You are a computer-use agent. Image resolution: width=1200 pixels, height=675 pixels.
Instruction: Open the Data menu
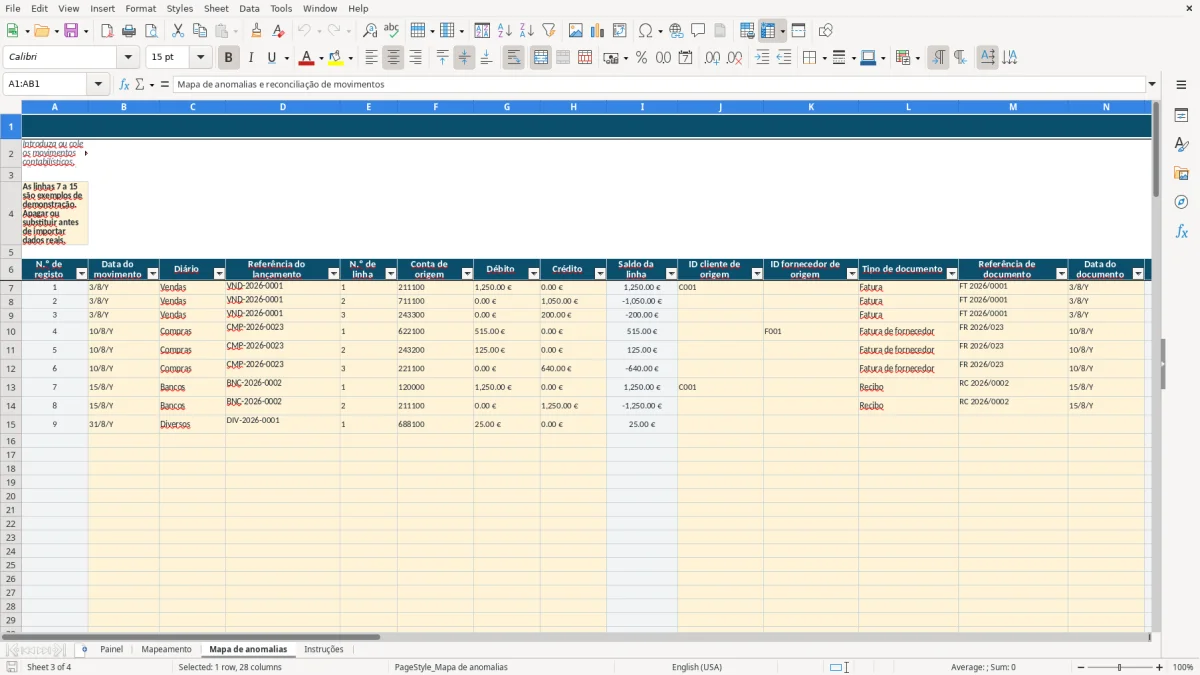click(x=249, y=8)
